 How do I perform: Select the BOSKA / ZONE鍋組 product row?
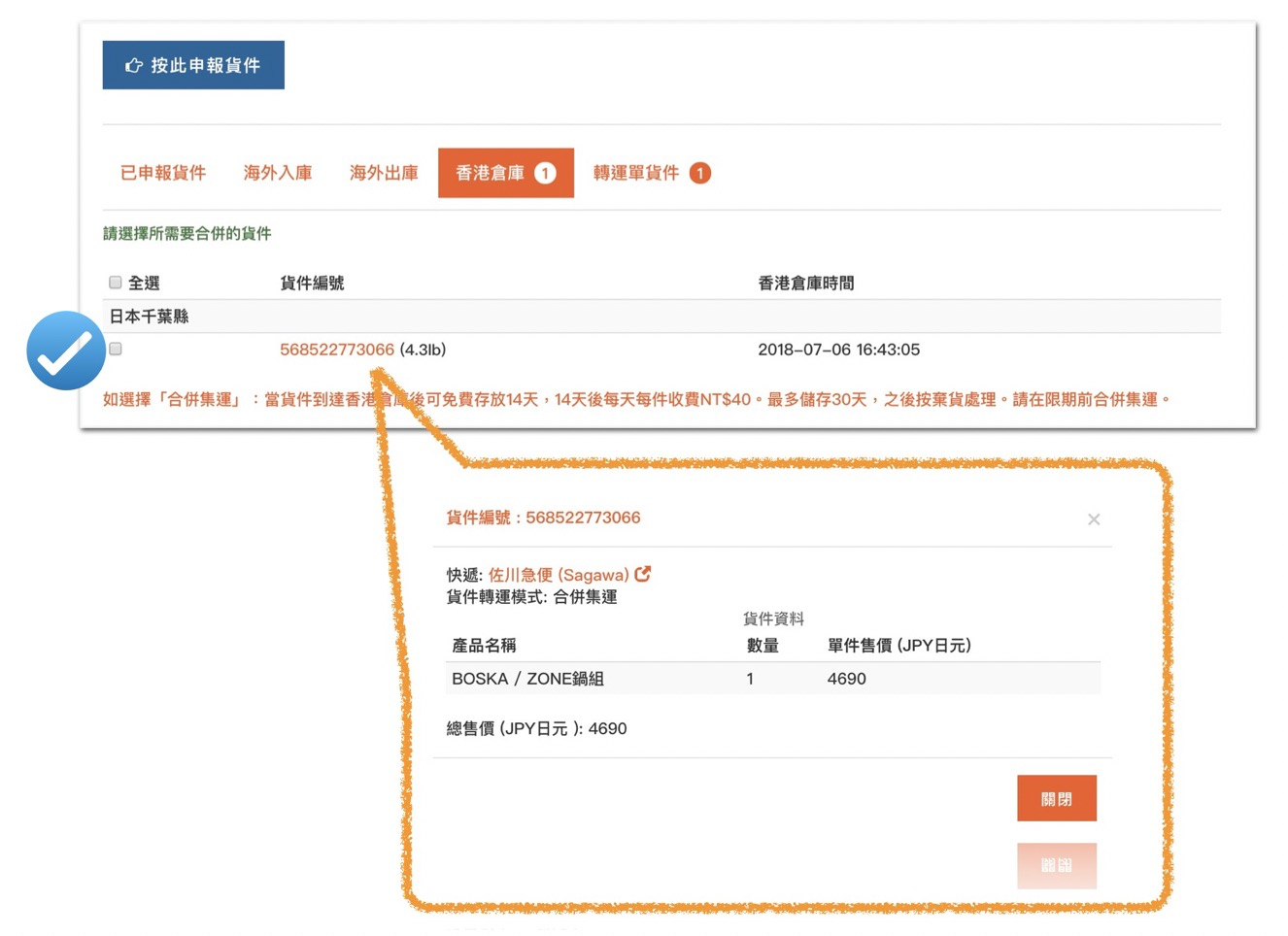(x=527, y=679)
